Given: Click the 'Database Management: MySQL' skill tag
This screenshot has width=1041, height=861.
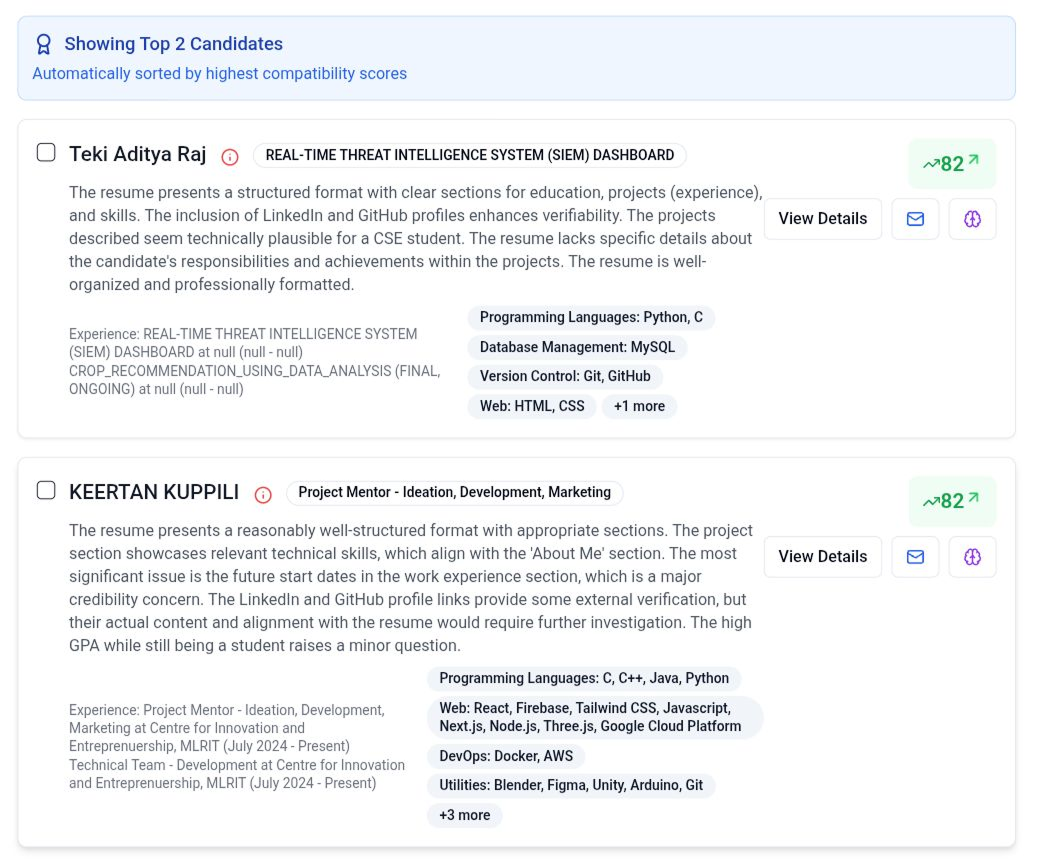Looking at the screenshot, I should [x=577, y=347].
